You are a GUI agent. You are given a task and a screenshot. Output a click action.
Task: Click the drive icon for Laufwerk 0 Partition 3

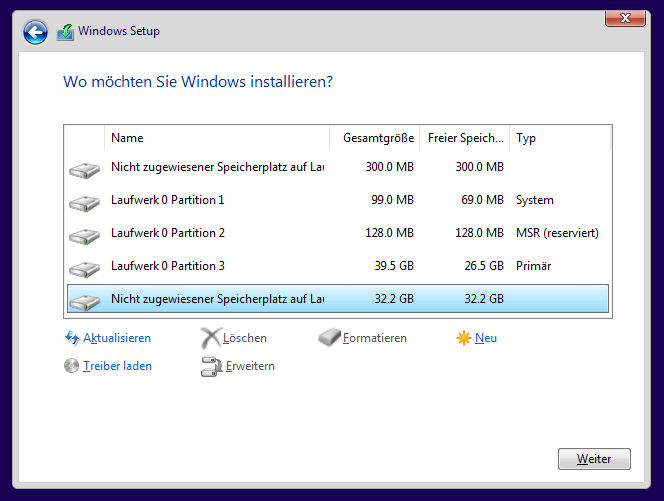tap(84, 270)
